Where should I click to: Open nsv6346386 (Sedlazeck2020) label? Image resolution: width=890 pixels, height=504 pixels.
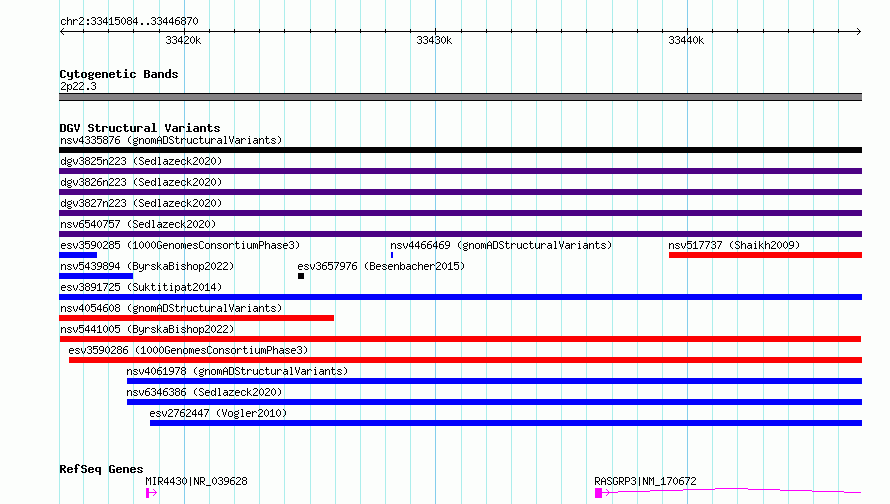tap(204, 392)
